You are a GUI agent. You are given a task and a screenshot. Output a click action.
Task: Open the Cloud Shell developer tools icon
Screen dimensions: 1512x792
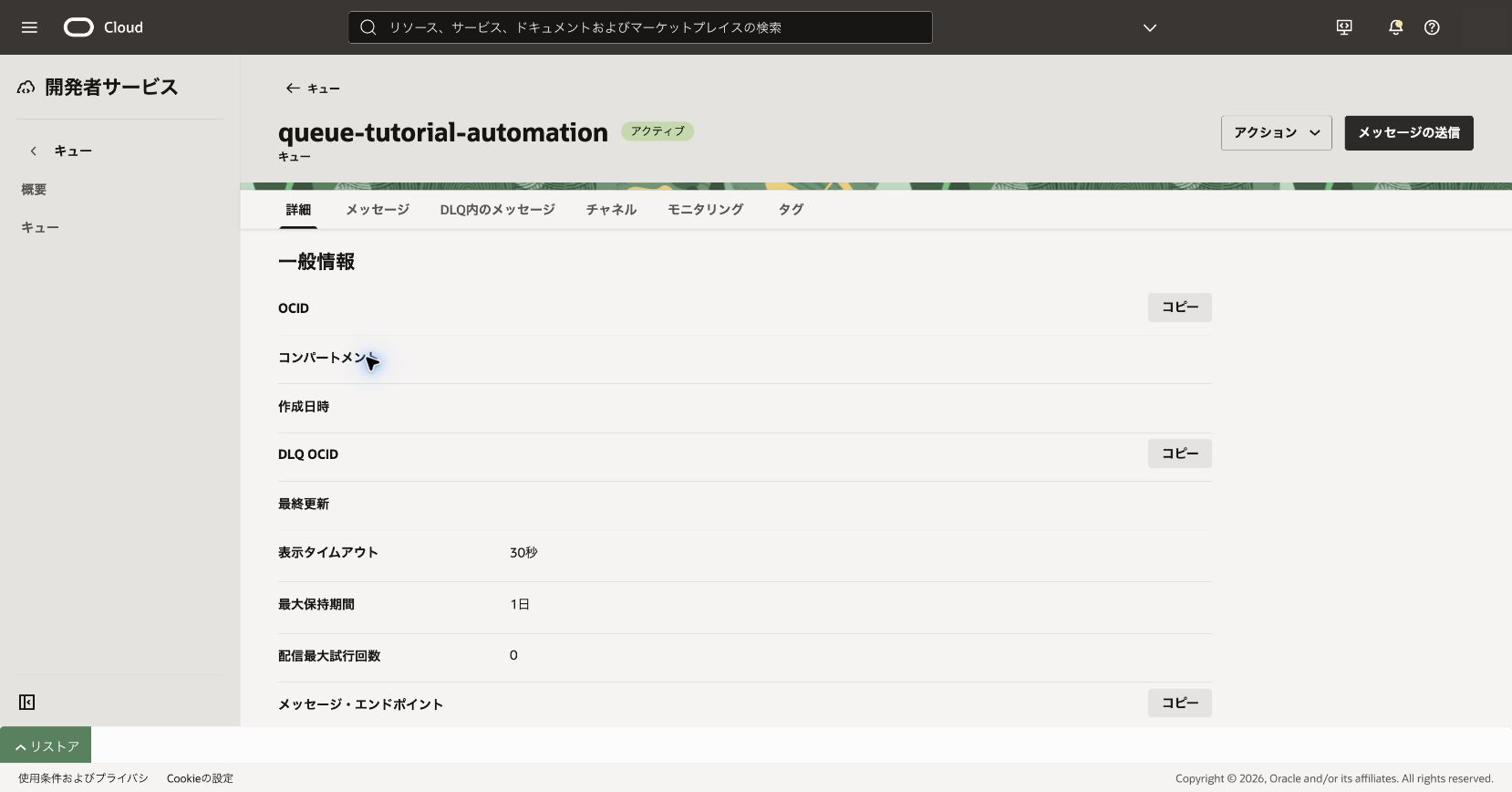pyautogui.click(x=1344, y=27)
